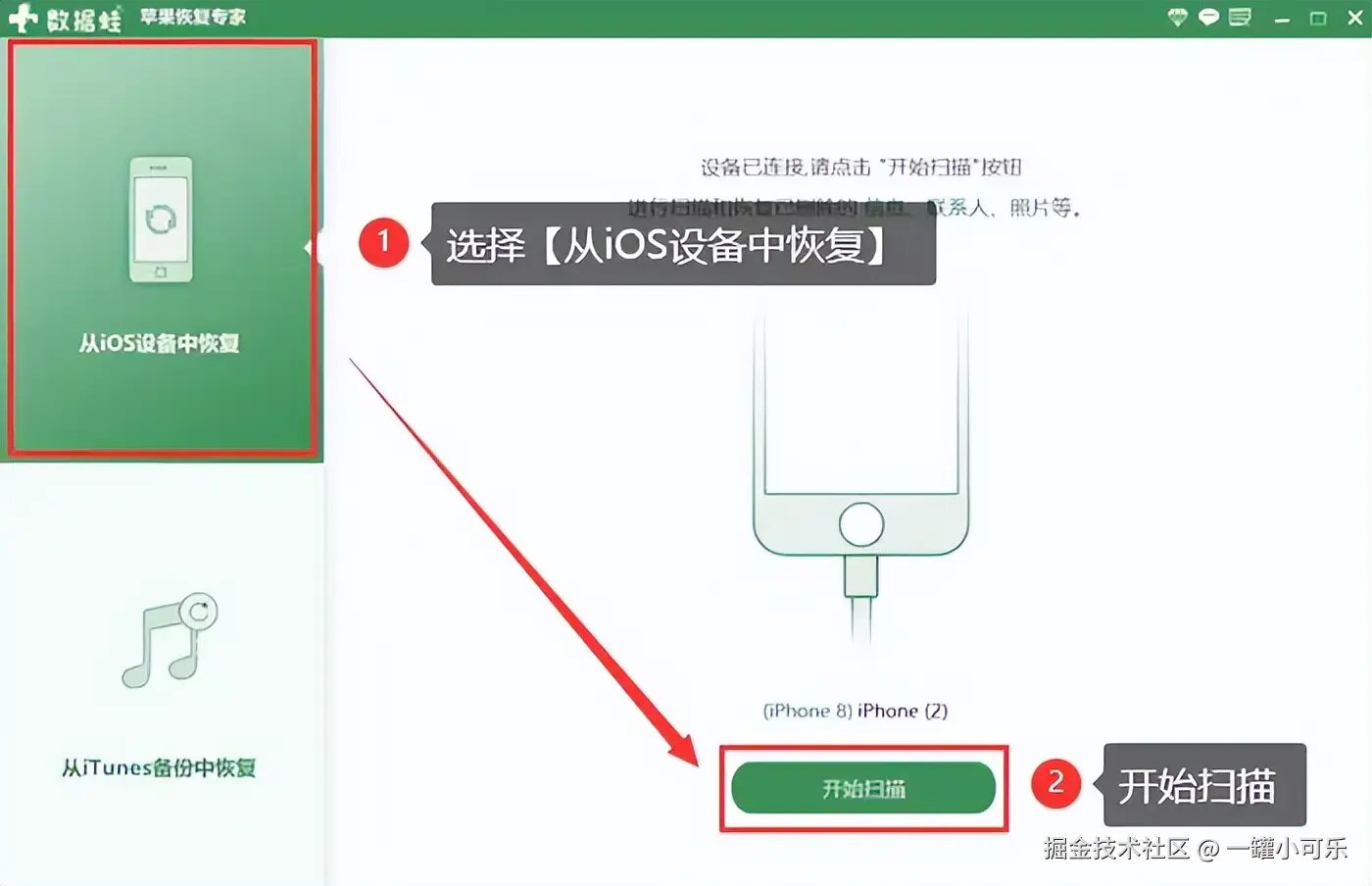Viewport: 1372px width, 886px height.
Task: Click the green cross app logo
Action: click(x=22, y=18)
